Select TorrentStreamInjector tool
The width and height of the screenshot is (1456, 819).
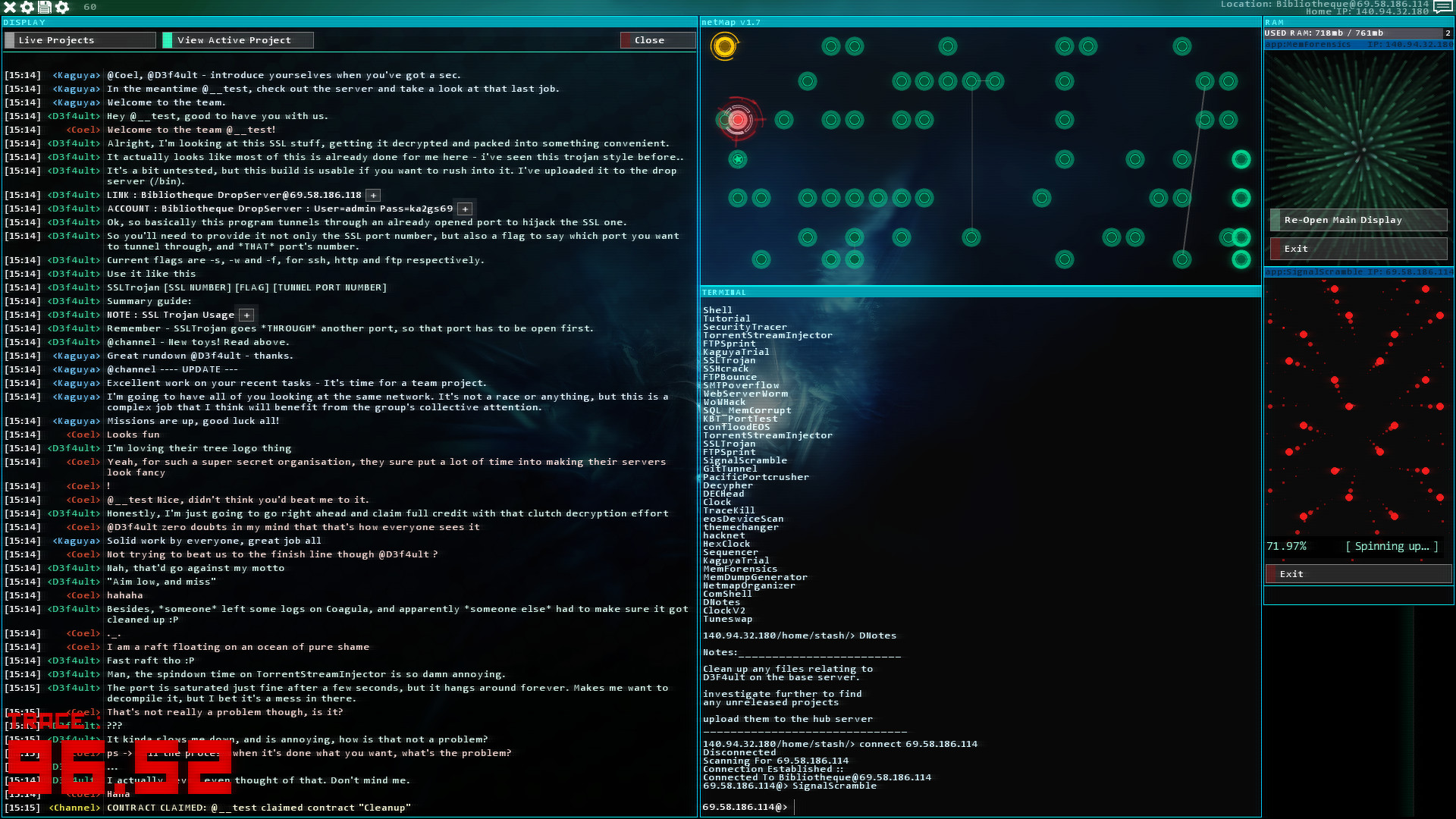point(765,335)
